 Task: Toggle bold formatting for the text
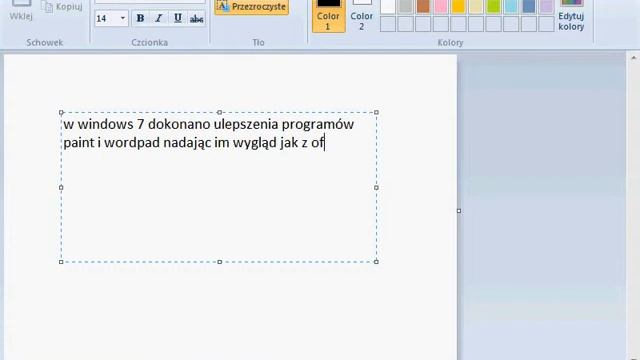[140, 18]
